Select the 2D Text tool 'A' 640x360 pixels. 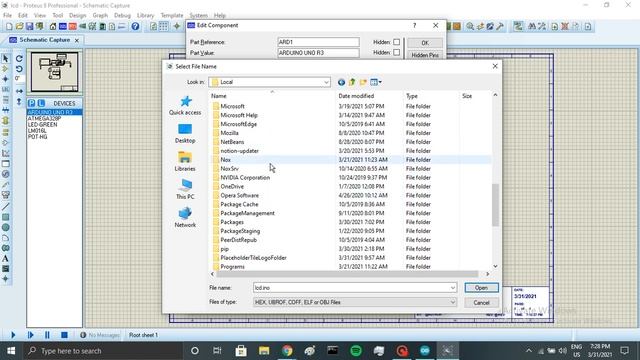click(x=5, y=258)
